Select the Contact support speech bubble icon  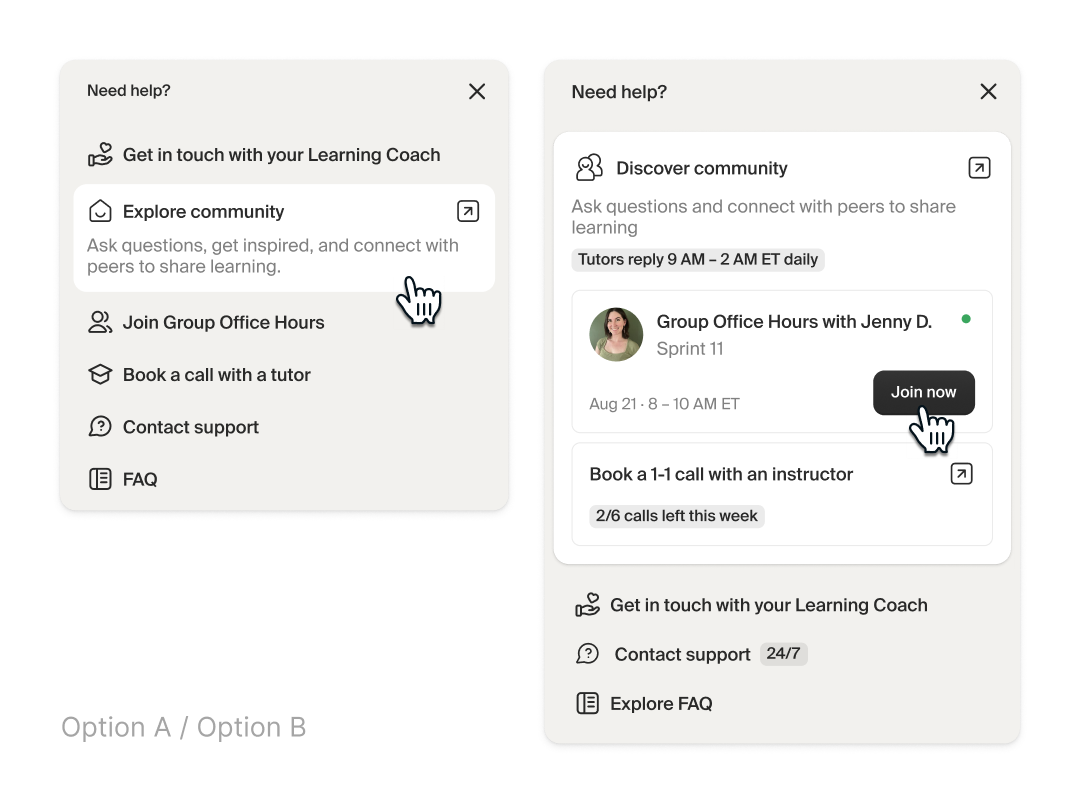point(100,426)
